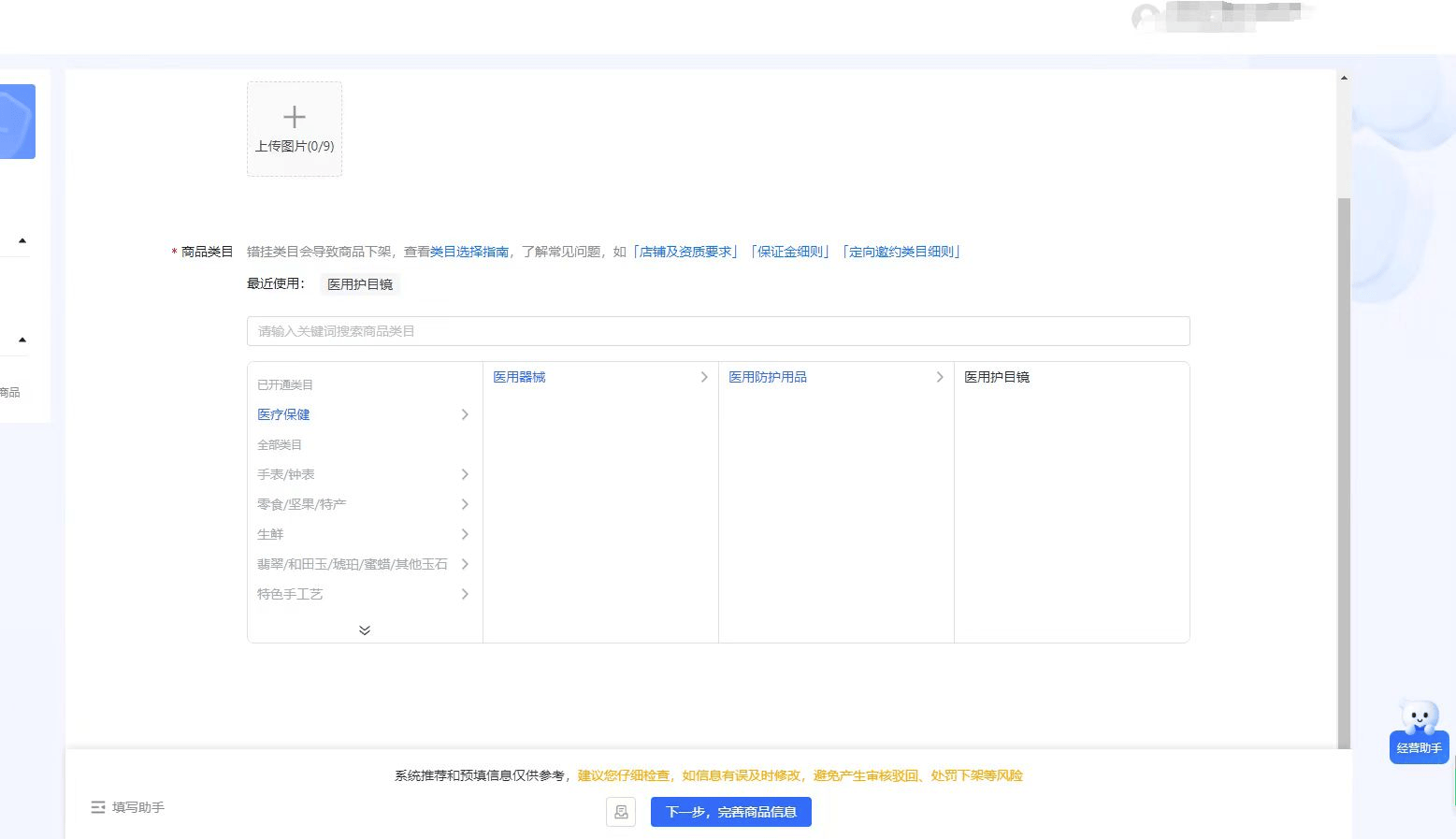1456x839 pixels.
Task: Open the 店铺及资质要求 link
Action: coord(685,252)
